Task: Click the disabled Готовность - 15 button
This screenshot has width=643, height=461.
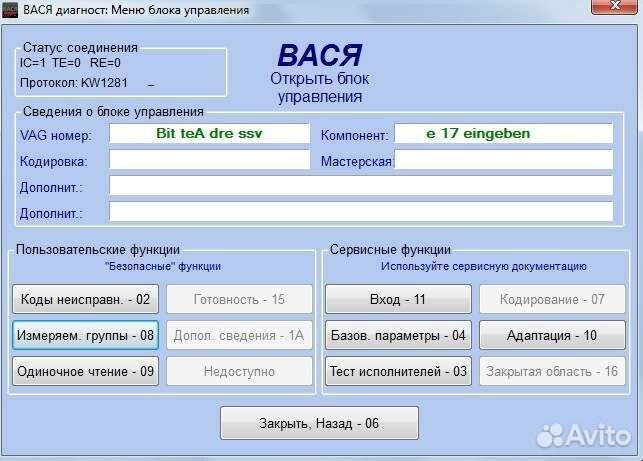Action: click(x=239, y=299)
